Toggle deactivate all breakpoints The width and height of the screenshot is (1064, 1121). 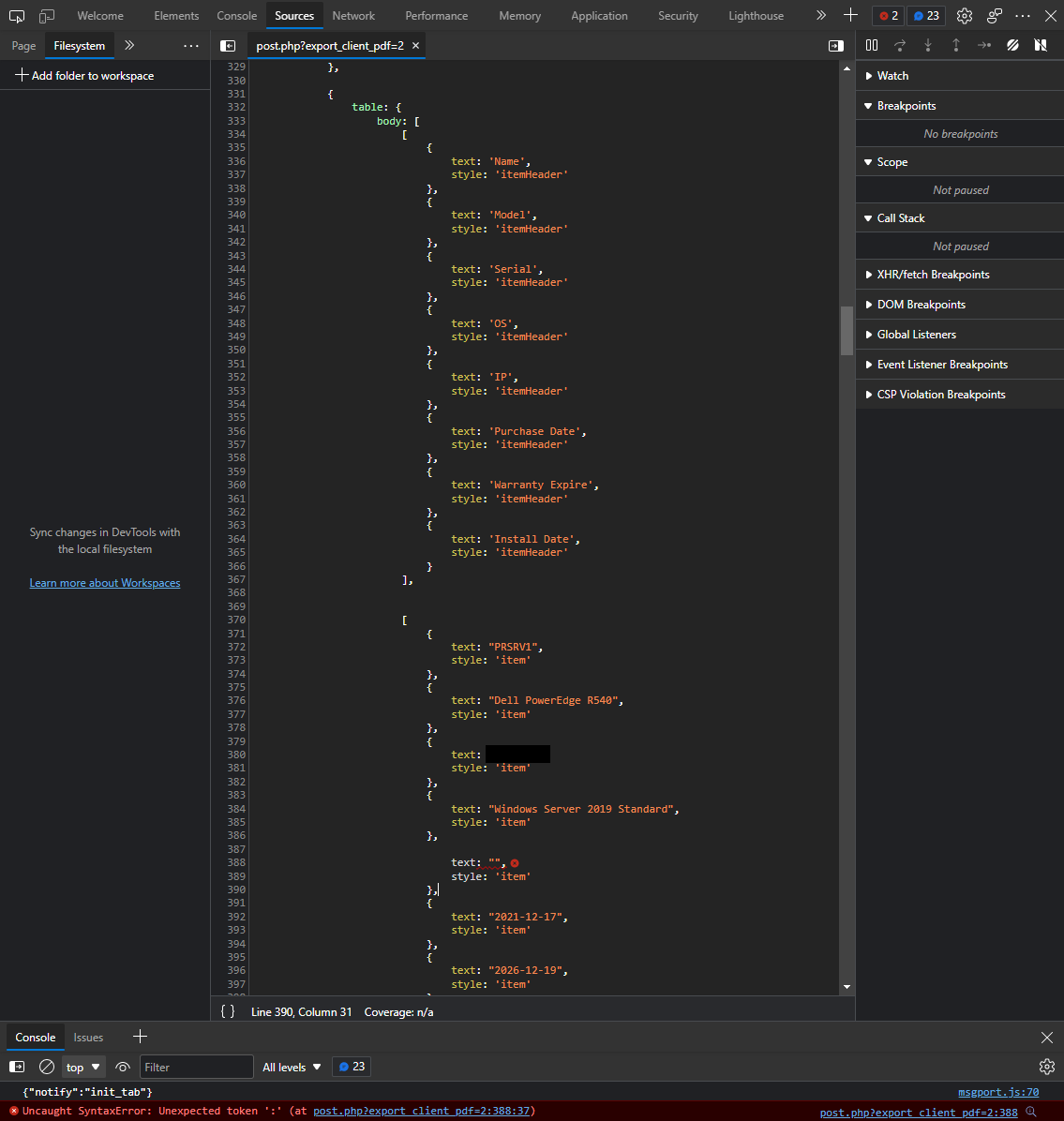[x=1012, y=44]
